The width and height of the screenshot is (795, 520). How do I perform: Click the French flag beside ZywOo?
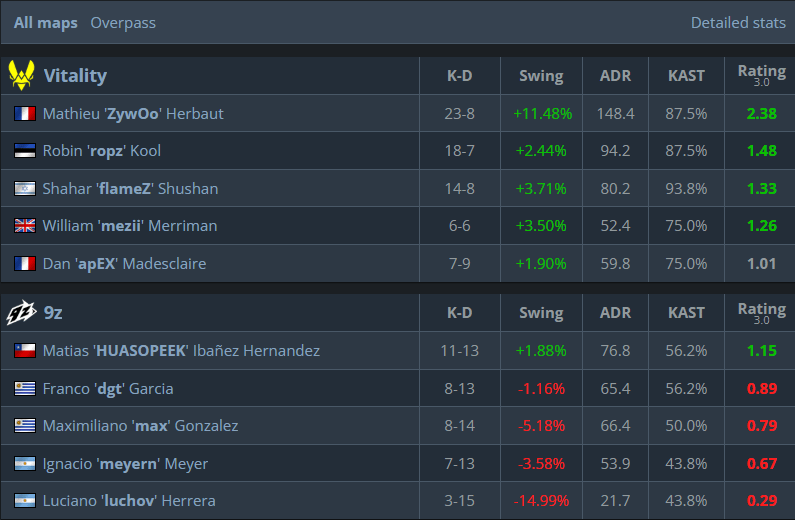(25, 114)
